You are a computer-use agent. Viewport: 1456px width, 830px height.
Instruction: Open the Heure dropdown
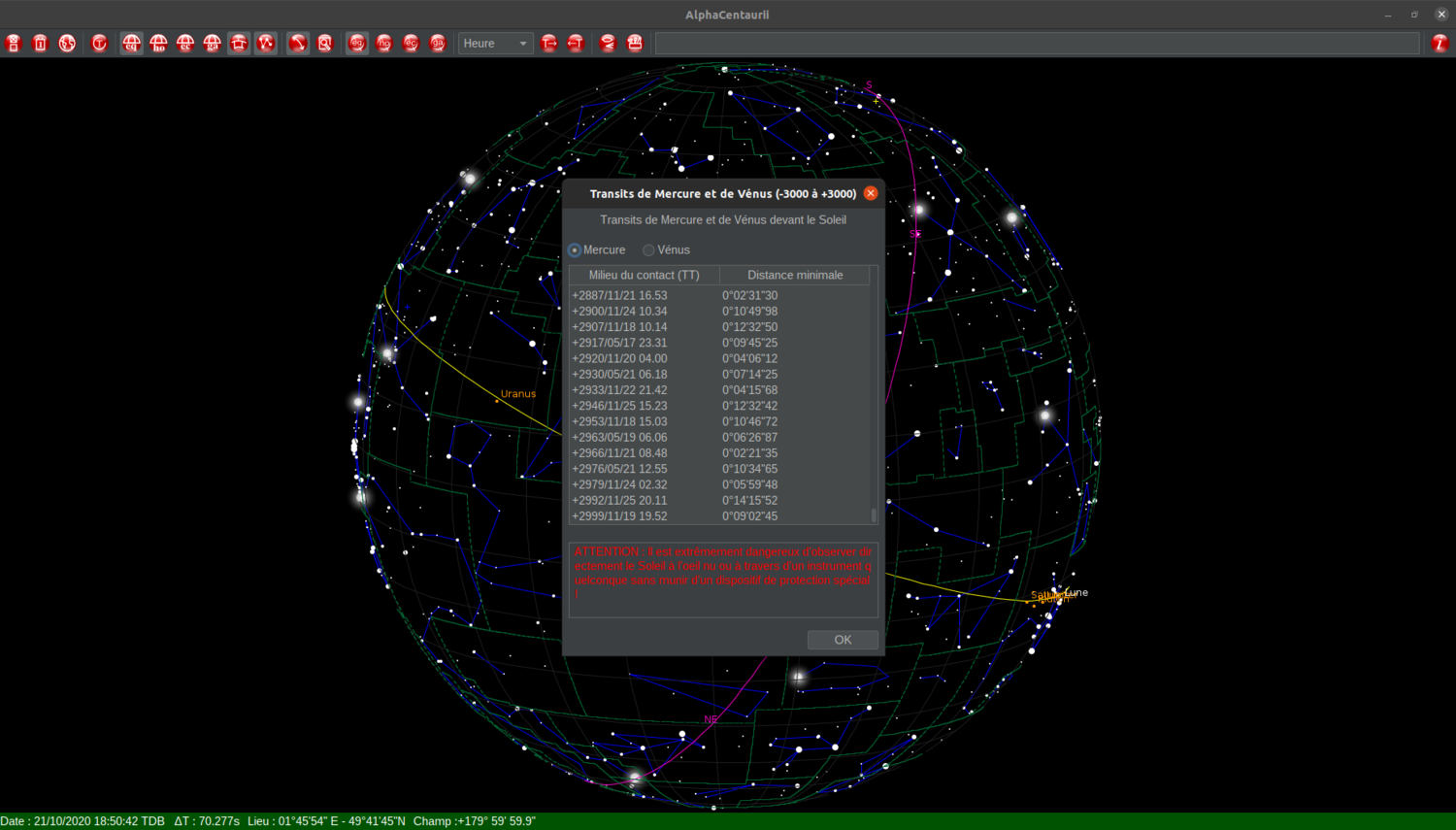(495, 43)
